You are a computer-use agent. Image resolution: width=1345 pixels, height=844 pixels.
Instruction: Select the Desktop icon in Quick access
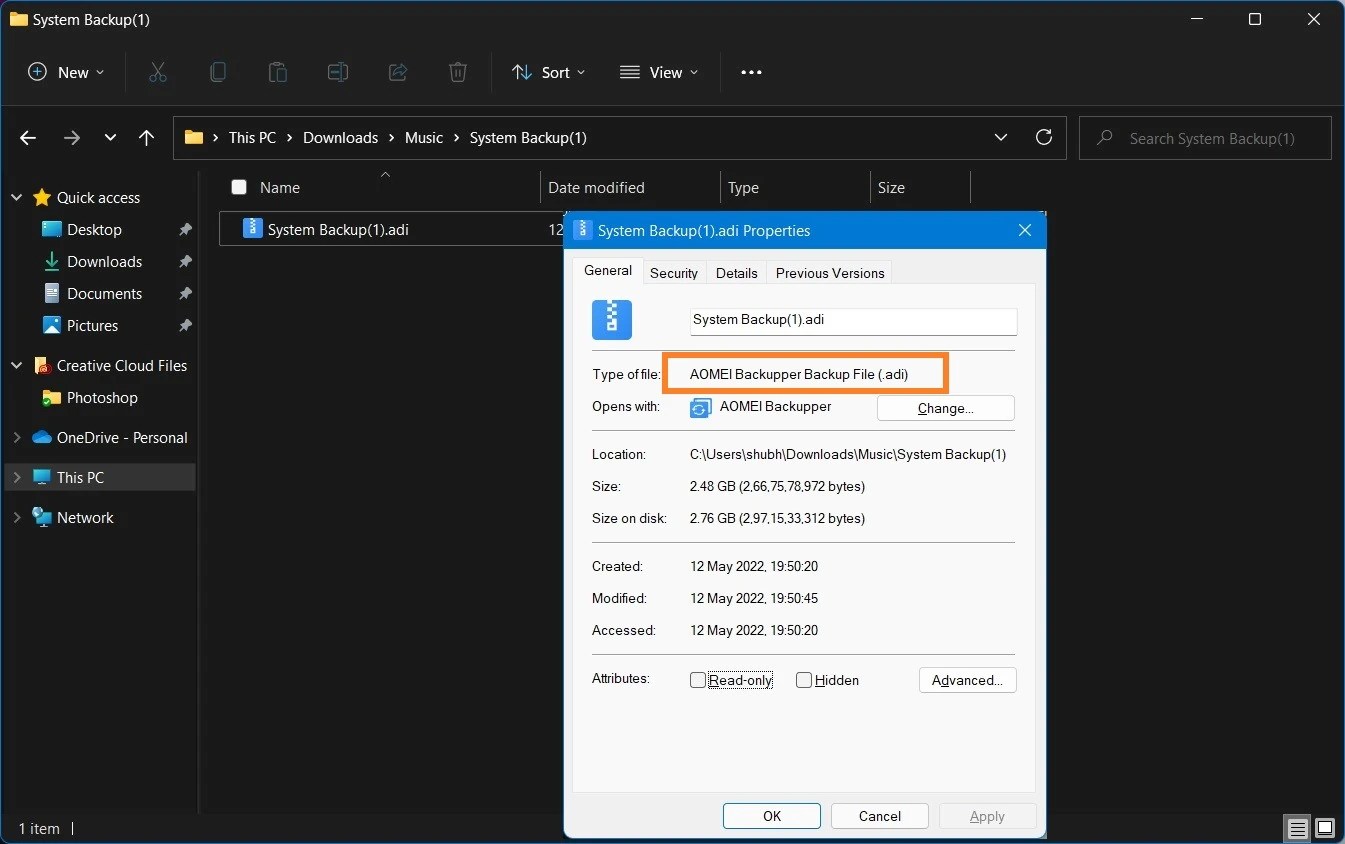(52, 229)
